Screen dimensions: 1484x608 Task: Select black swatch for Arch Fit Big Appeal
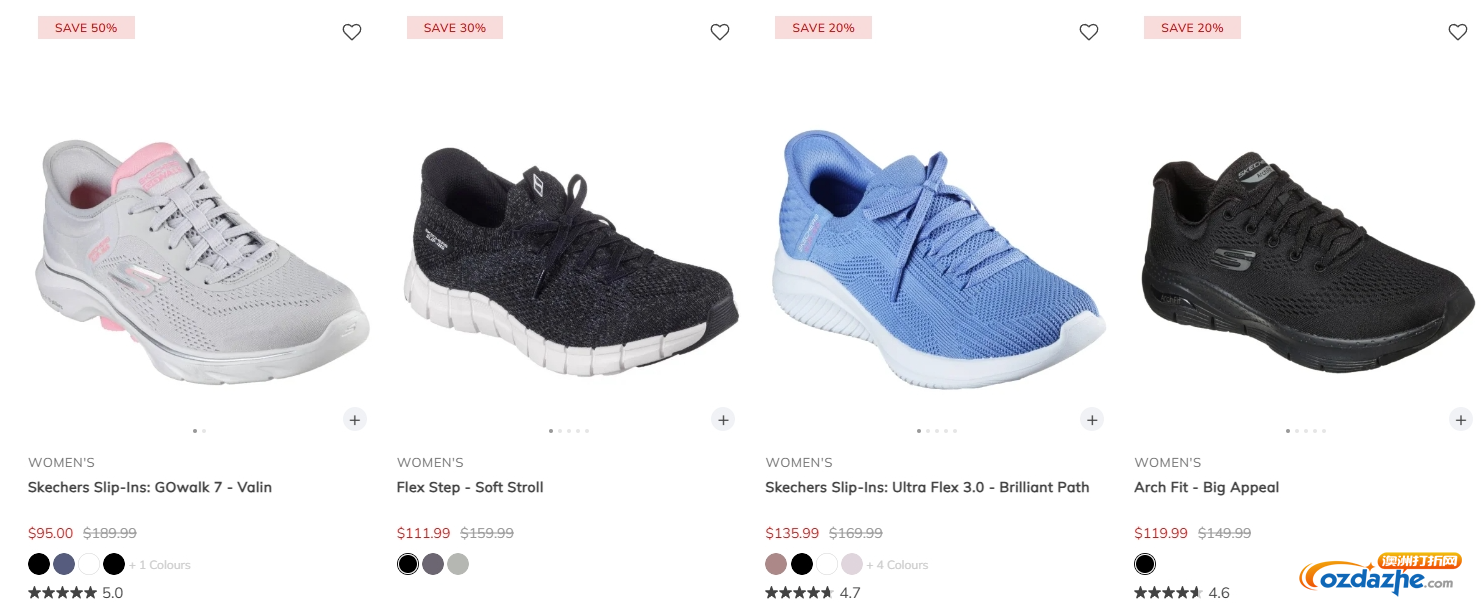(x=1145, y=564)
